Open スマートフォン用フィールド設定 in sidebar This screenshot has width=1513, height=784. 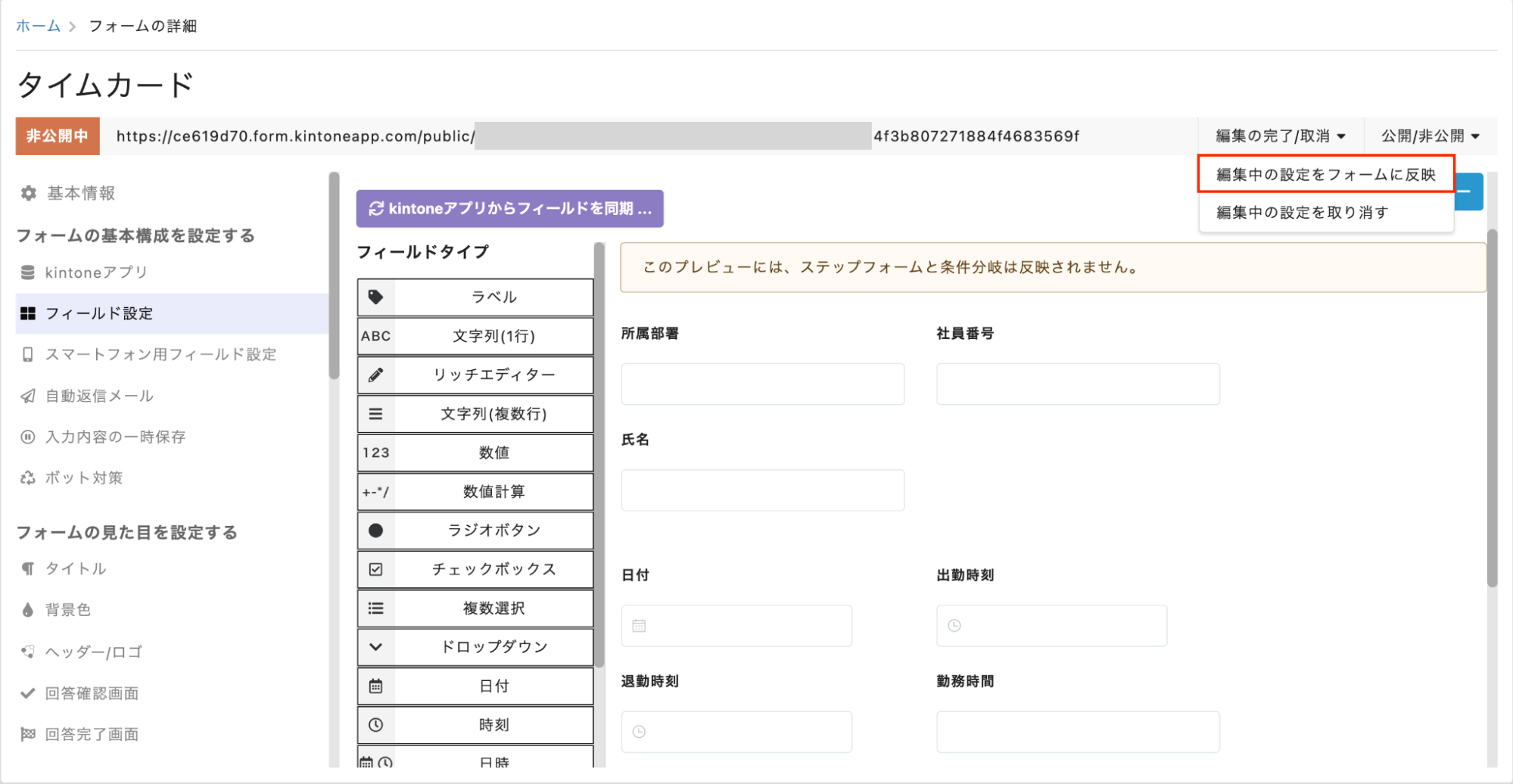tap(160, 354)
